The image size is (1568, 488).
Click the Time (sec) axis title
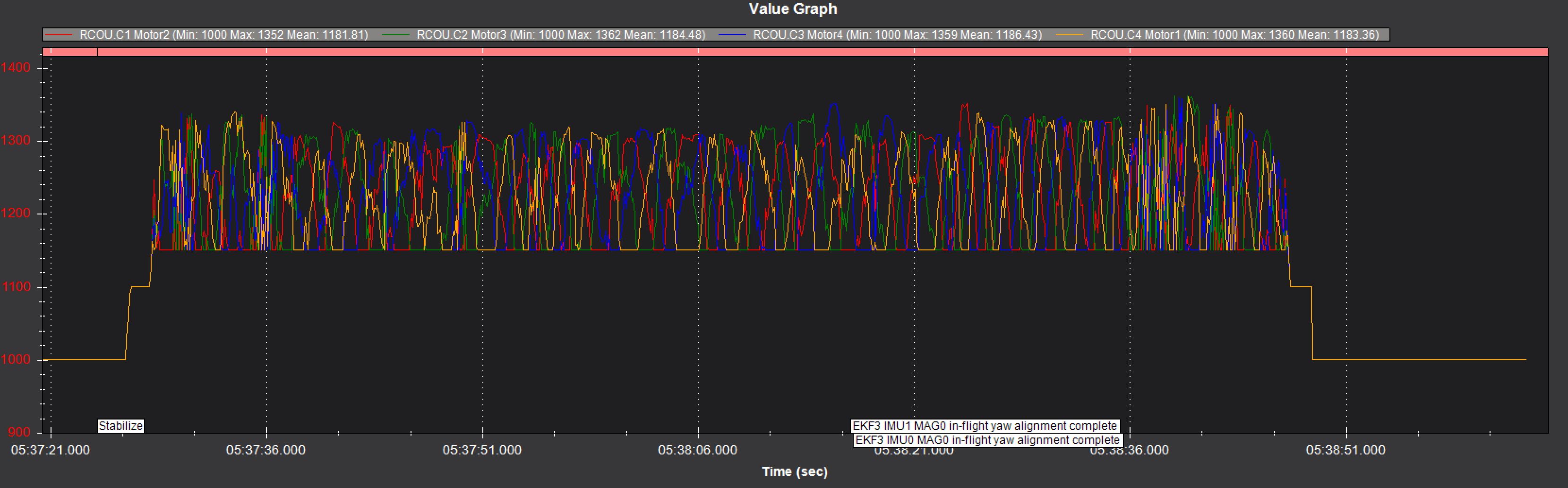(794, 471)
